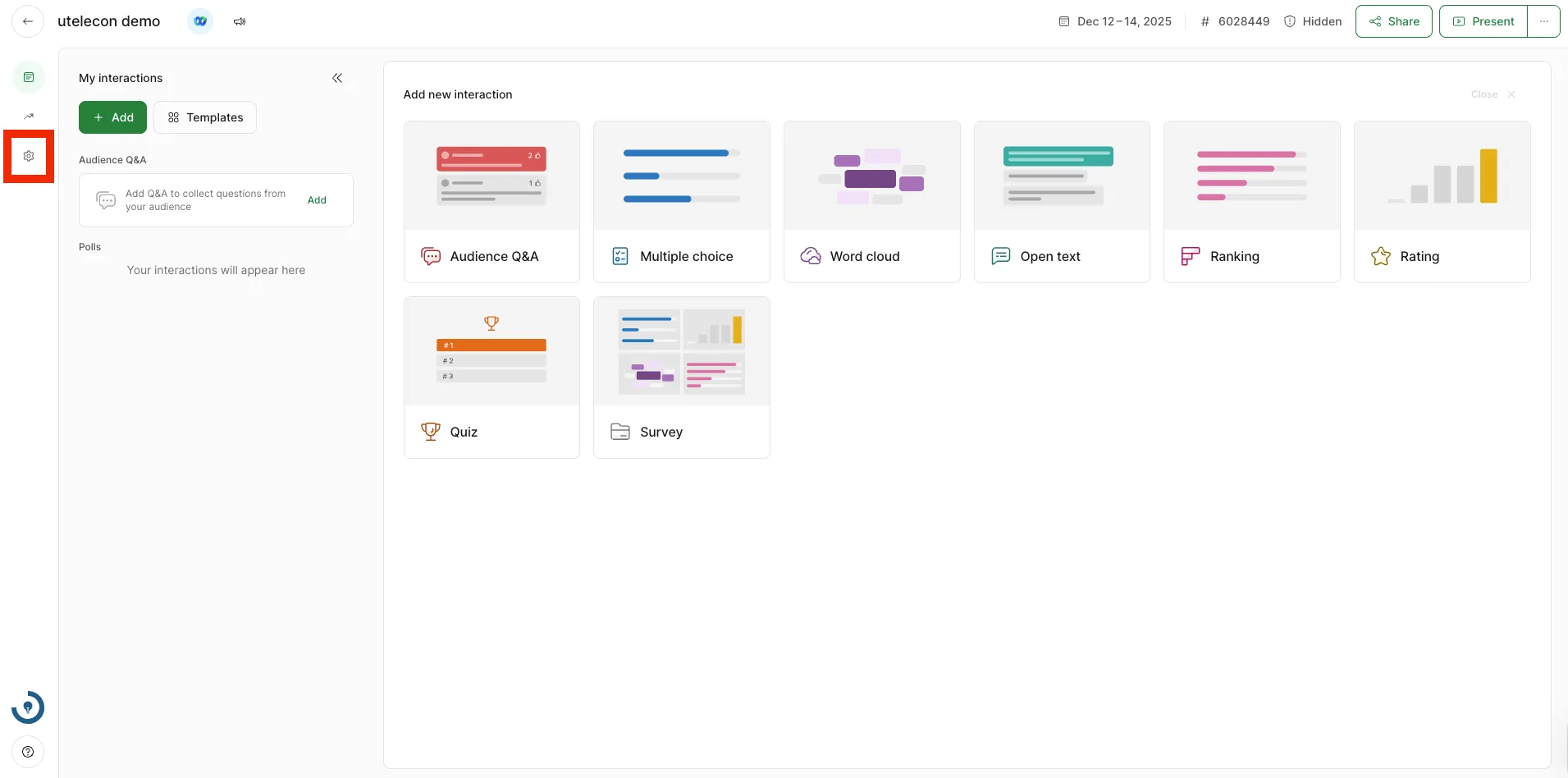Viewport: 1568px width, 778px height.
Task: Click the Webex integration icon
Action: 200,21
